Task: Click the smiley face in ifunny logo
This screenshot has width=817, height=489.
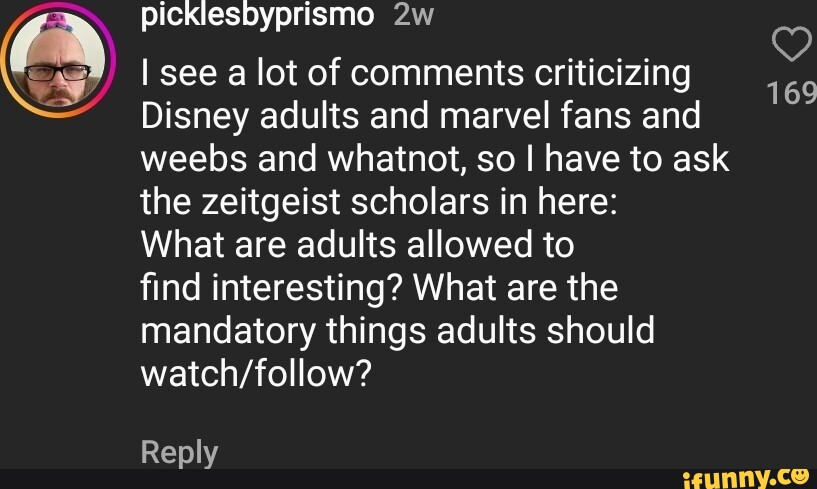Action: [797, 473]
